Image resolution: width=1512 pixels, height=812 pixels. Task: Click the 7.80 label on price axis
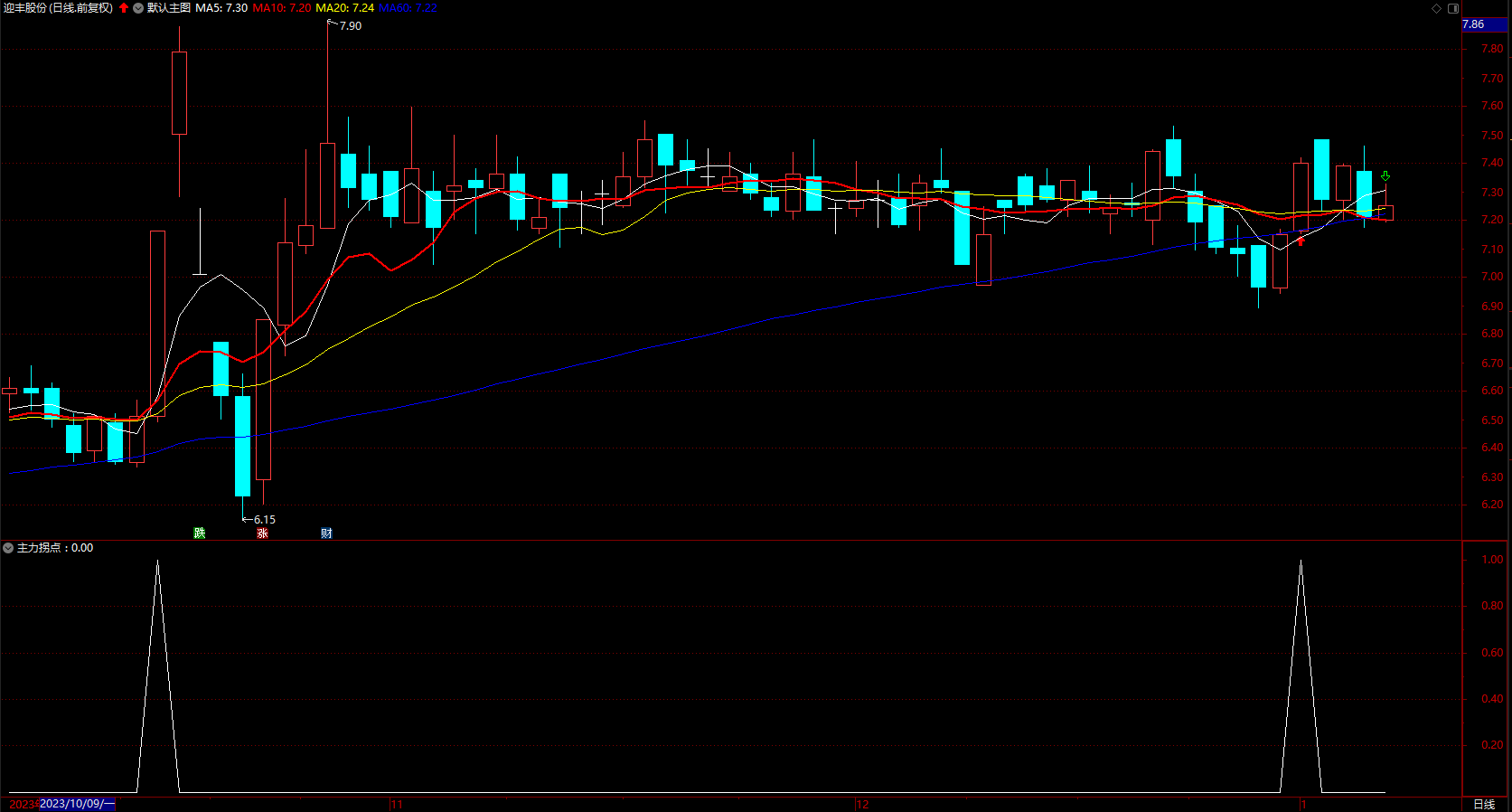click(1492, 49)
